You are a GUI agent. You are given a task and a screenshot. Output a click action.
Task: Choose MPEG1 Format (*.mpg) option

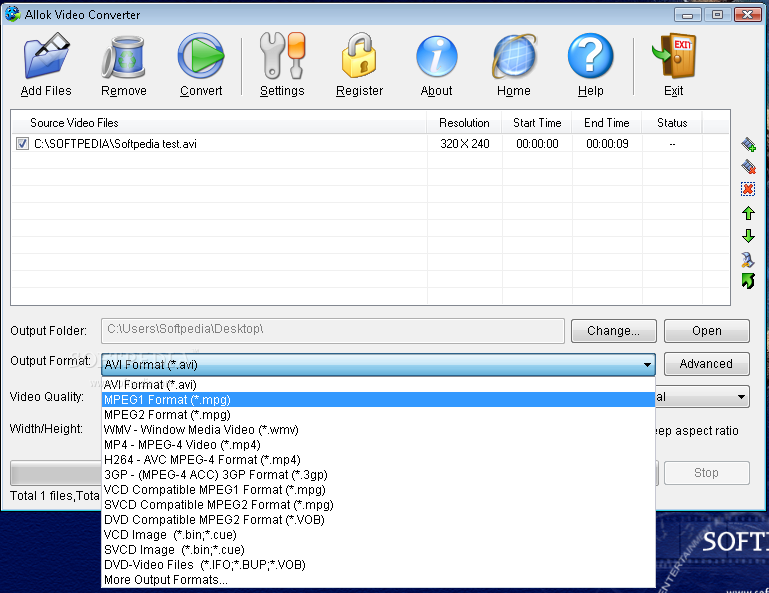(x=378, y=400)
